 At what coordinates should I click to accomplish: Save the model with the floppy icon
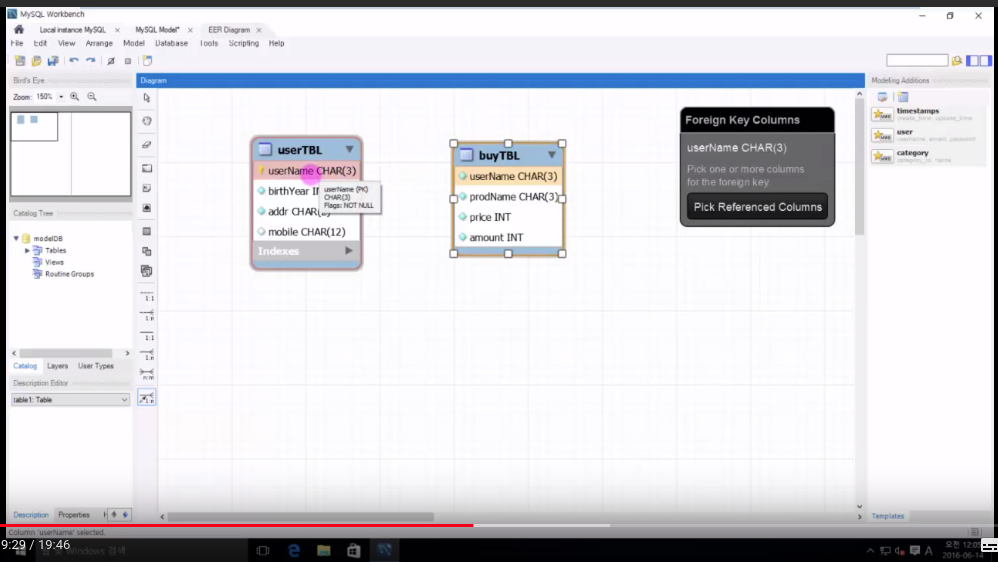(53, 61)
